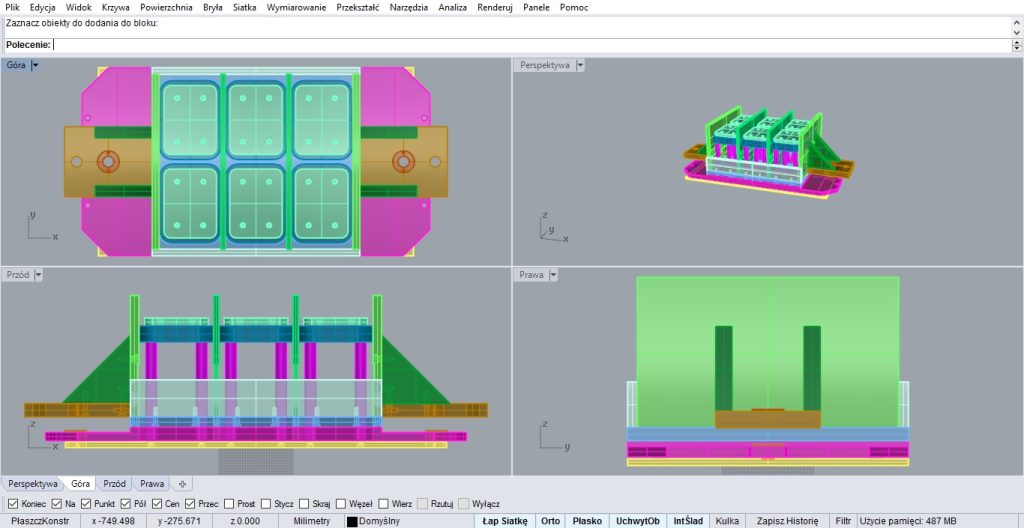Open the Filtr selection filter
The height and width of the screenshot is (528, 1024).
(842, 521)
